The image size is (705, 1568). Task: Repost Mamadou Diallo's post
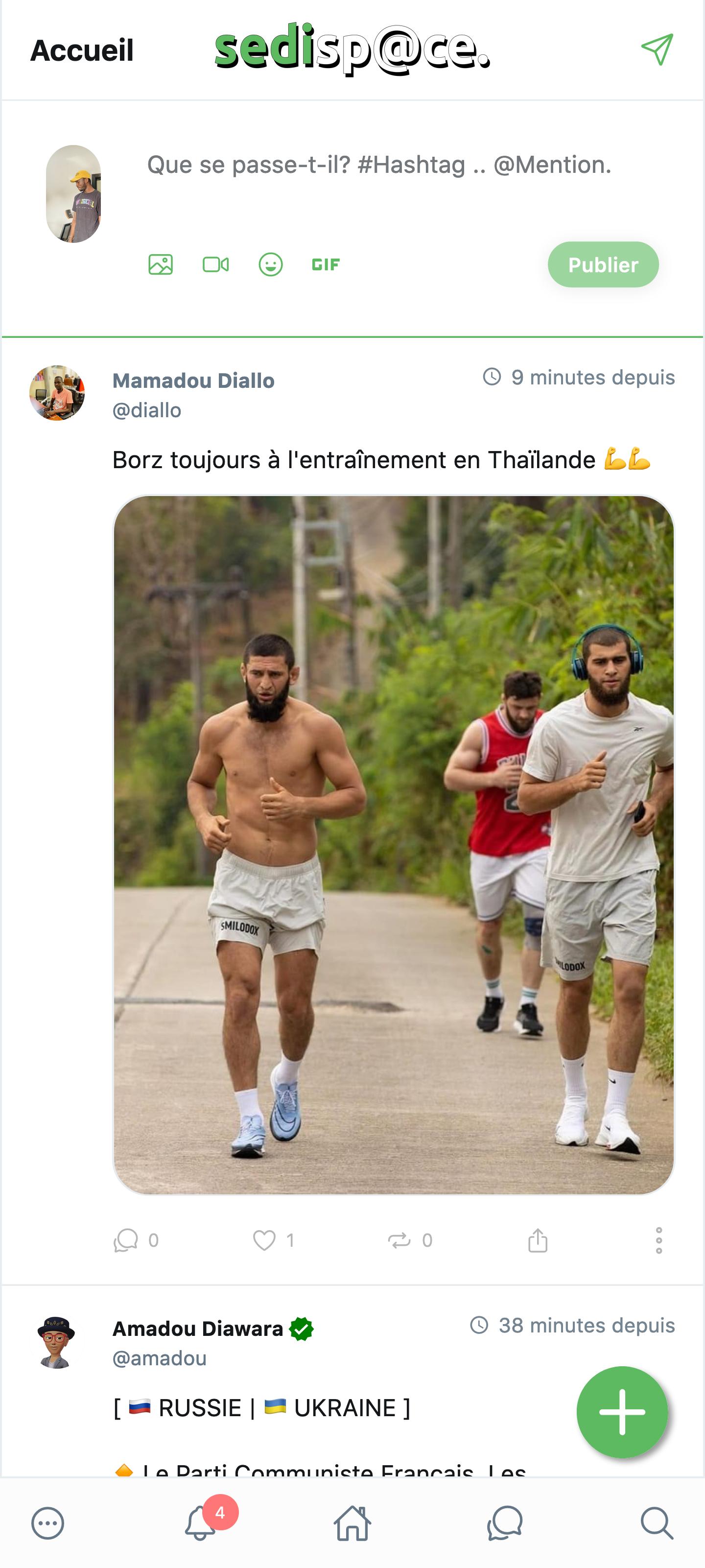pyautogui.click(x=399, y=1240)
